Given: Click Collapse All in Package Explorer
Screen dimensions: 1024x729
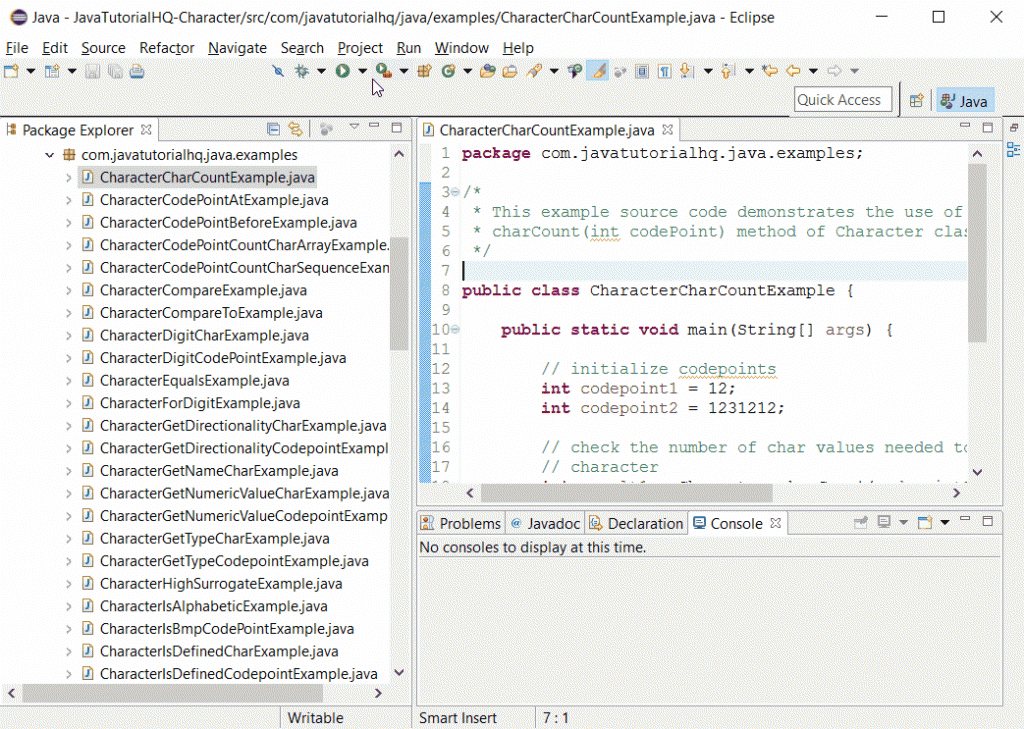Looking at the screenshot, I should click(x=274, y=129).
